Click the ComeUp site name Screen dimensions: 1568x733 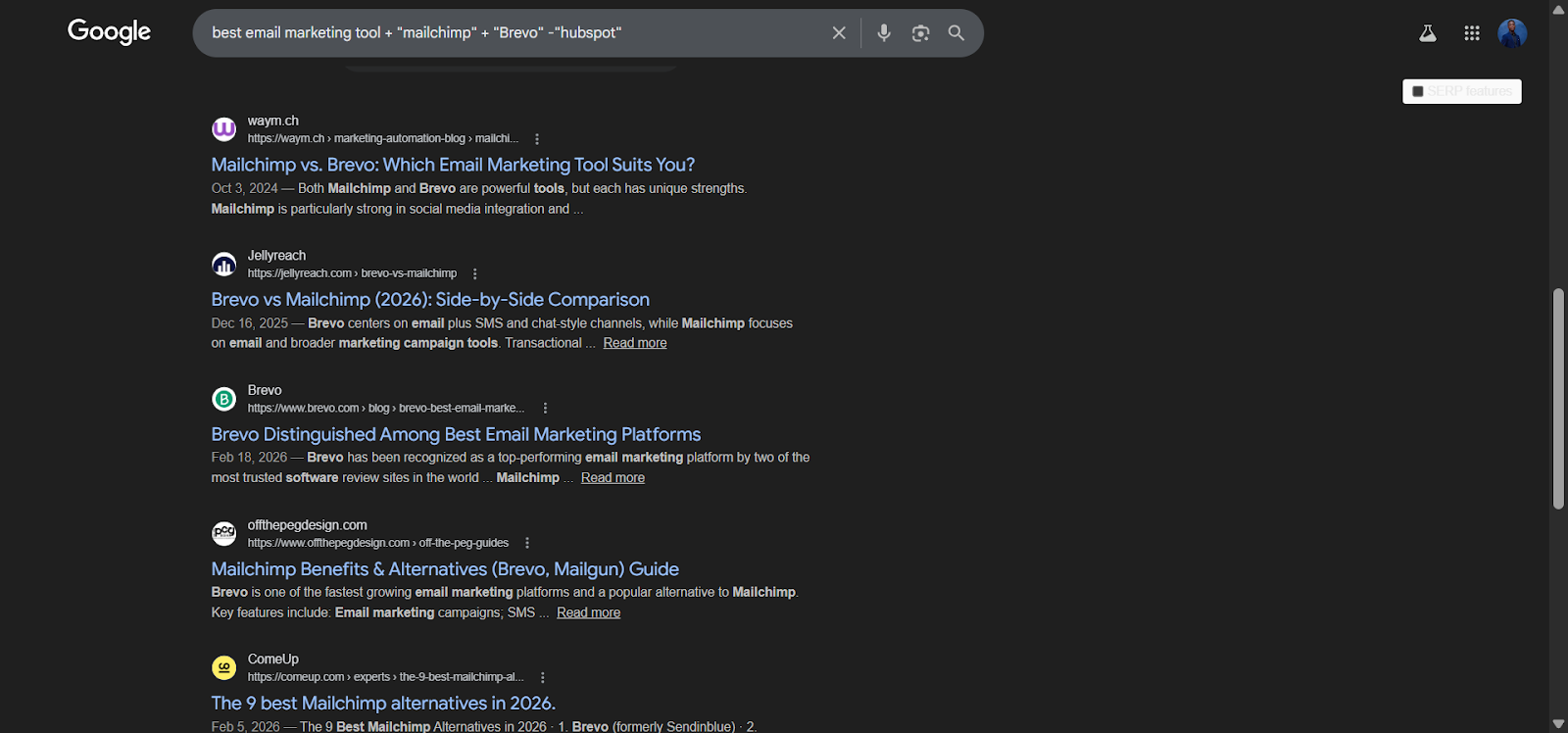click(273, 660)
